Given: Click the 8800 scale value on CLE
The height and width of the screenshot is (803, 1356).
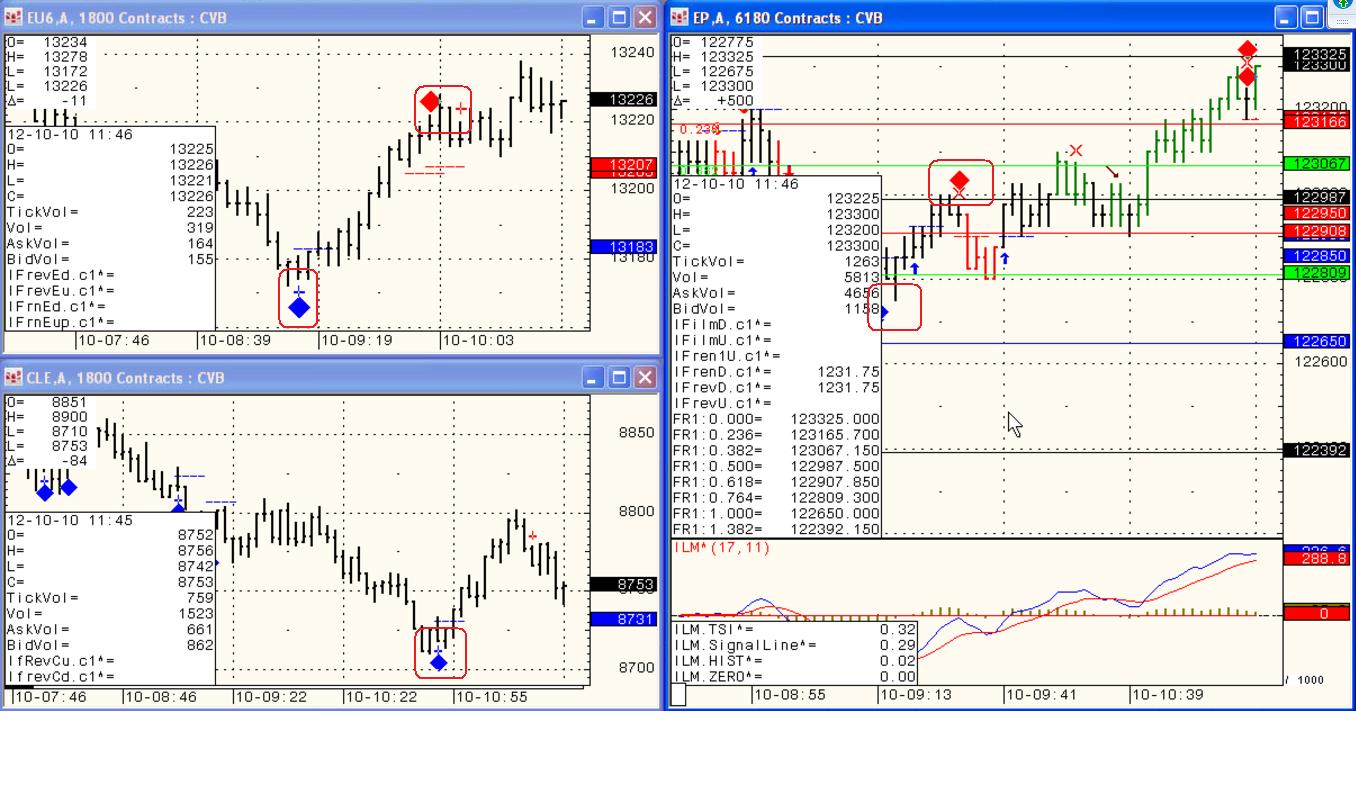Looking at the screenshot, I should pos(636,511).
